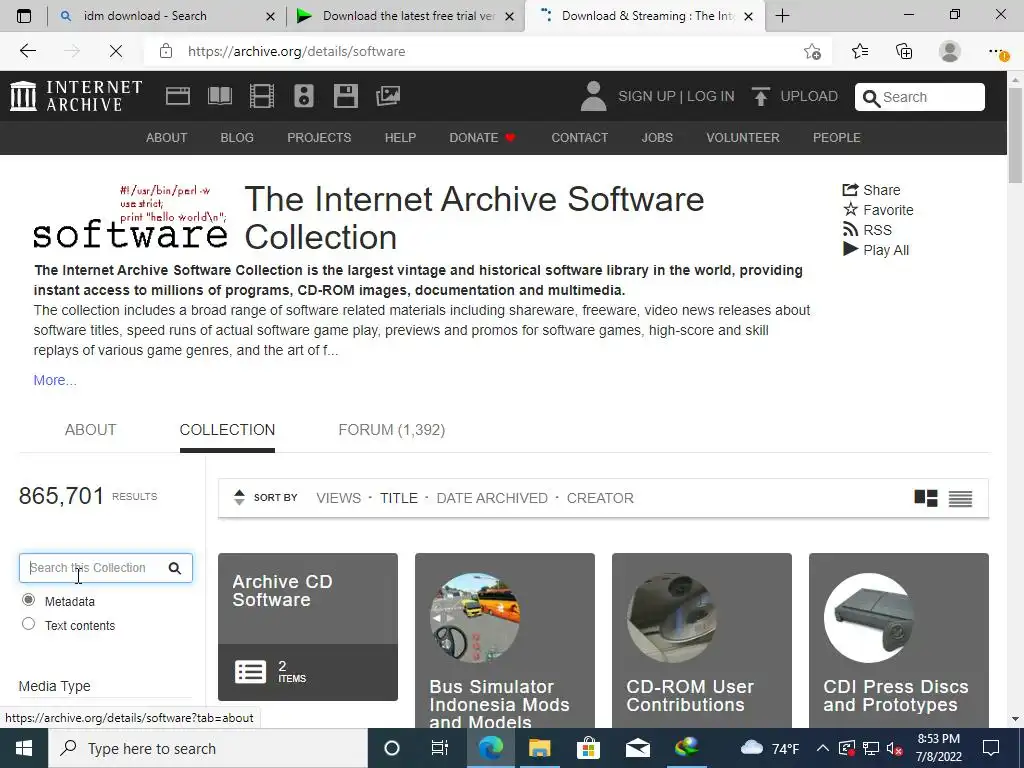Click the page vertical scrollbar thumb
This screenshot has height=768, width=1024.
click(x=1016, y=134)
